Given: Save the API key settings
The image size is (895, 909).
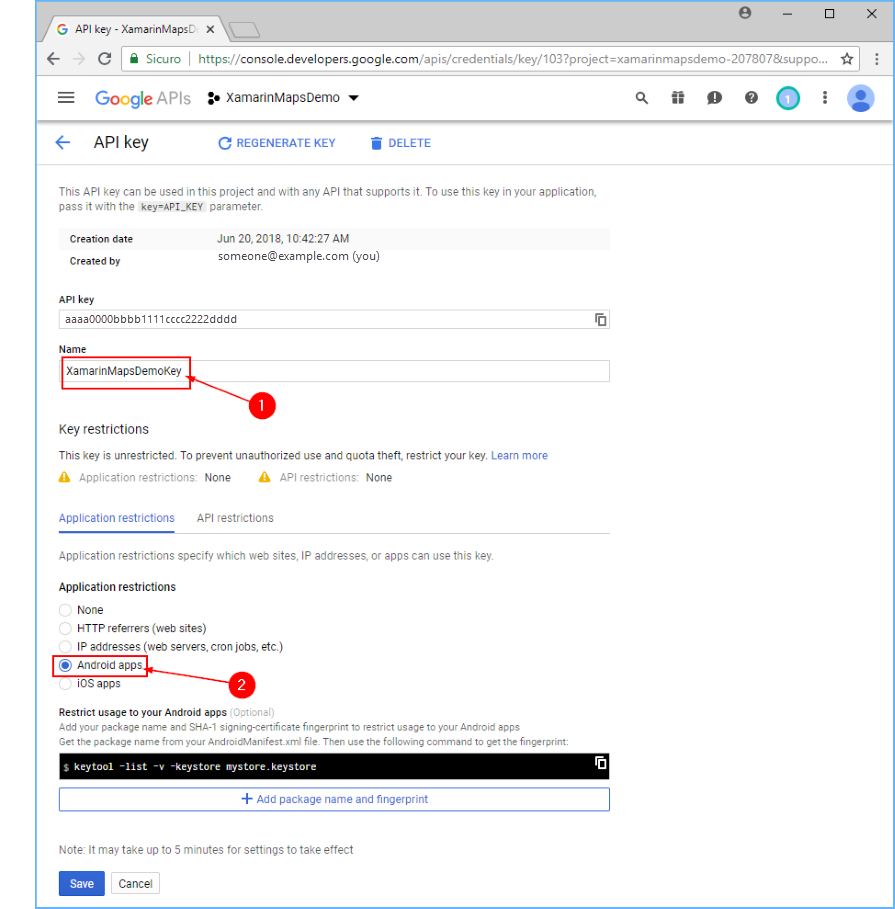Looking at the screenshot, I should click(x=80, y=883).
